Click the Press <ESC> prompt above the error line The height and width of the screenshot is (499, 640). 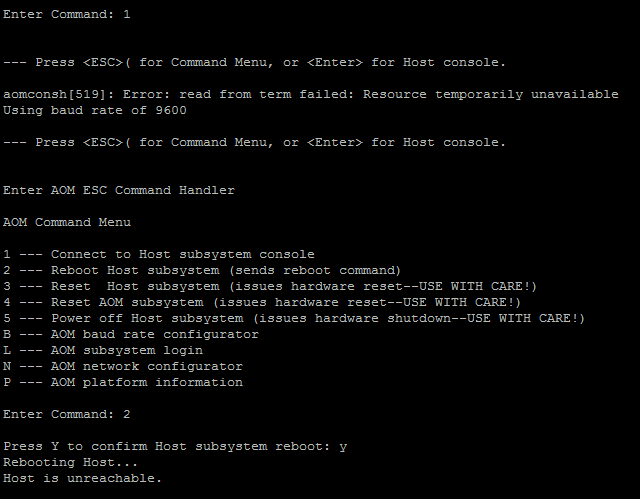[x=255, y=62]
